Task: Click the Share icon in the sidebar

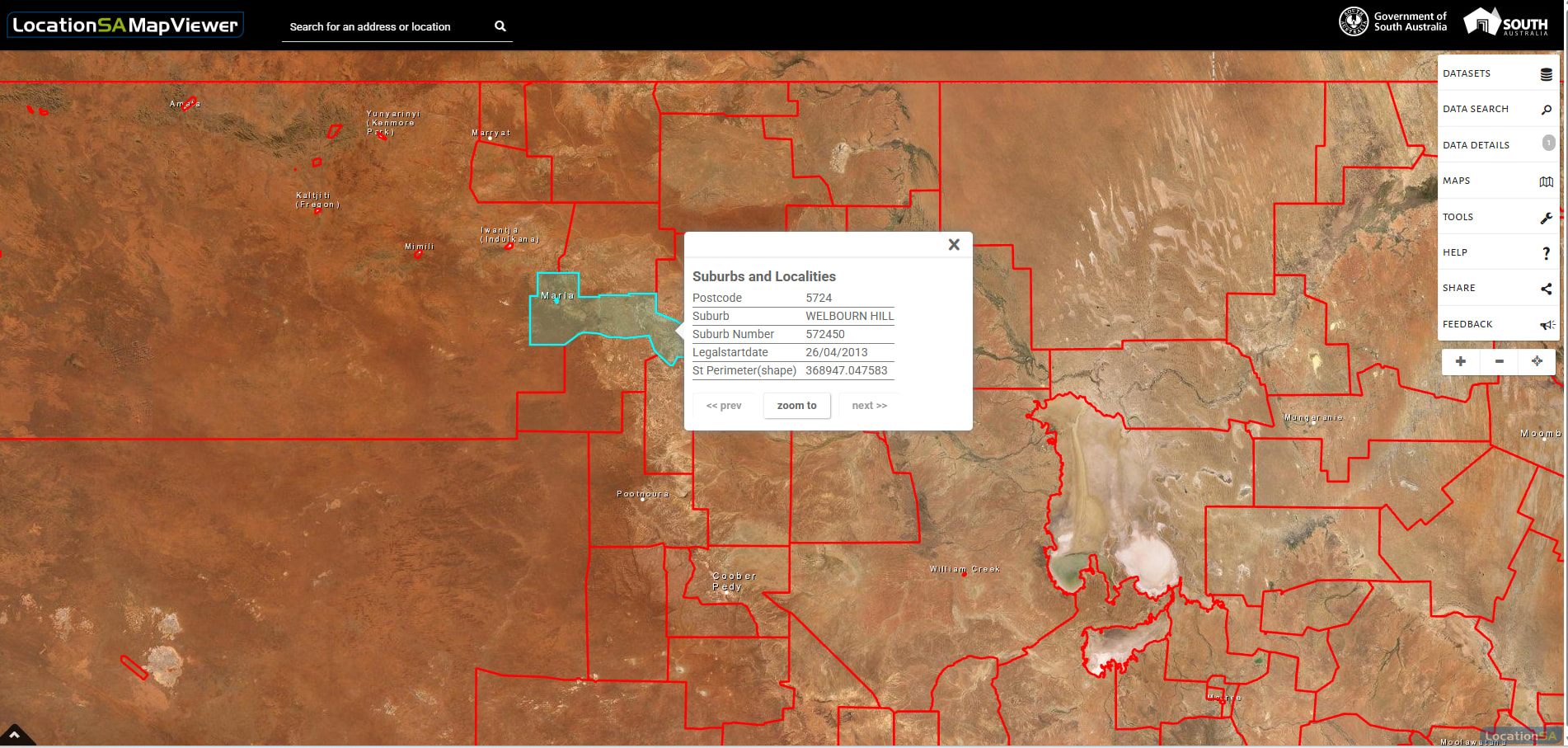Action: point(1547,288)
